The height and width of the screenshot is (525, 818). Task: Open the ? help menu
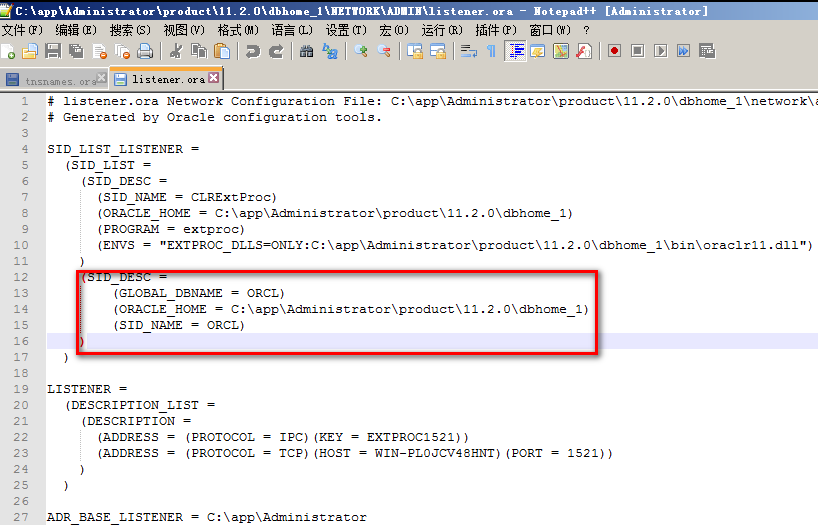click(586, 30)
